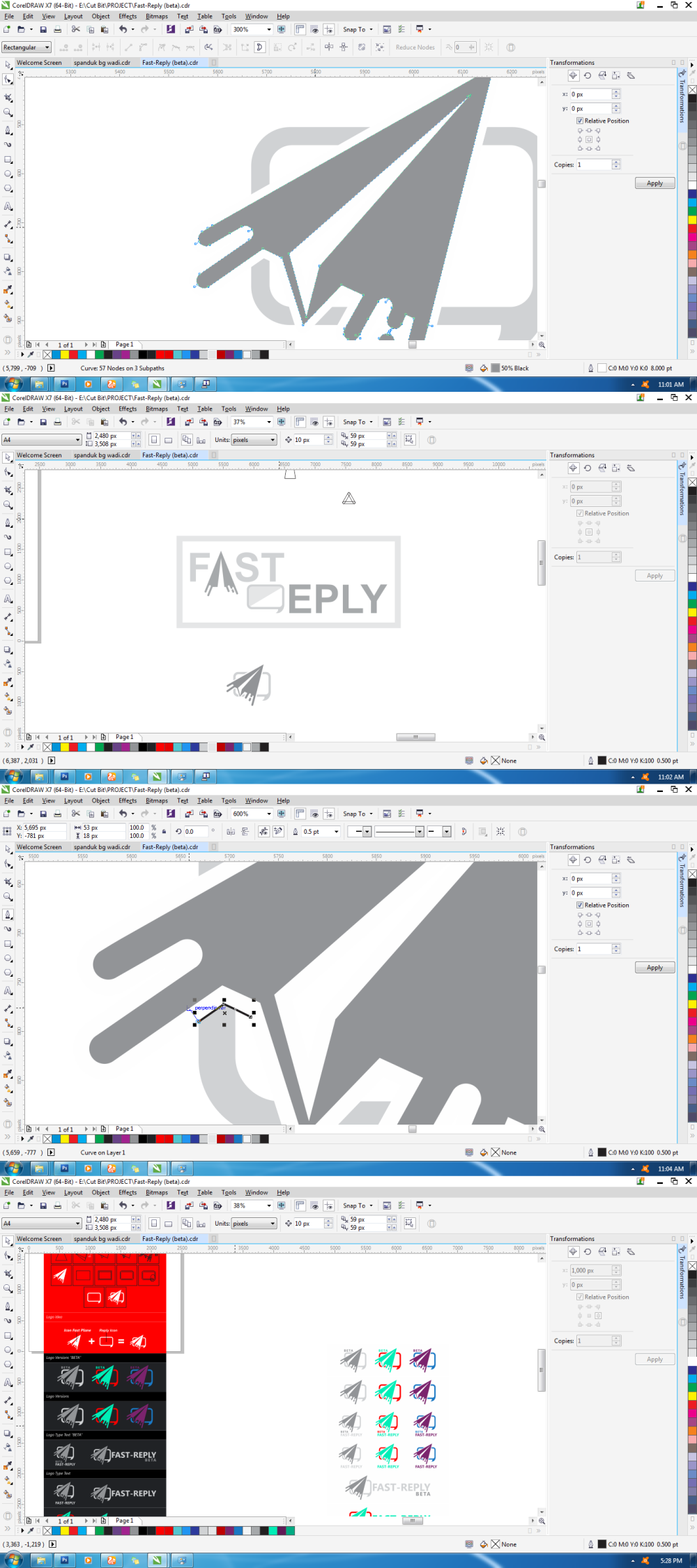Switch to Welcome Screen tab in 300% zoom window
Image resolution: width=697 pixels, height=1568 pixels.
39,63
